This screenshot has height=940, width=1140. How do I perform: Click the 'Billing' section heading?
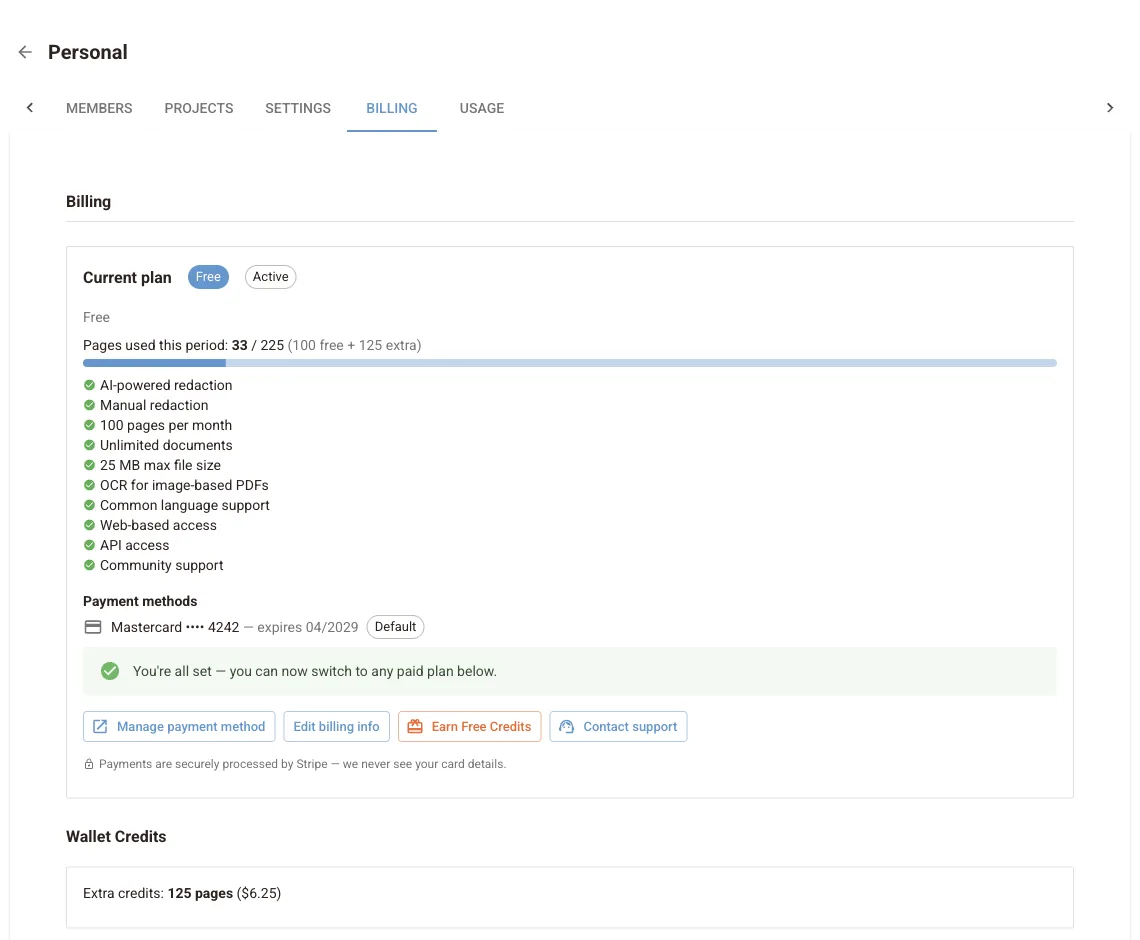89,201
